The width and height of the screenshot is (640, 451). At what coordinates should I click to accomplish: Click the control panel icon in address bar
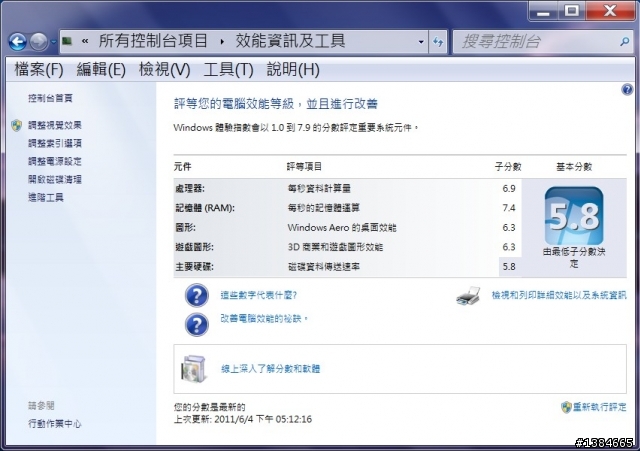coord(67,41)
